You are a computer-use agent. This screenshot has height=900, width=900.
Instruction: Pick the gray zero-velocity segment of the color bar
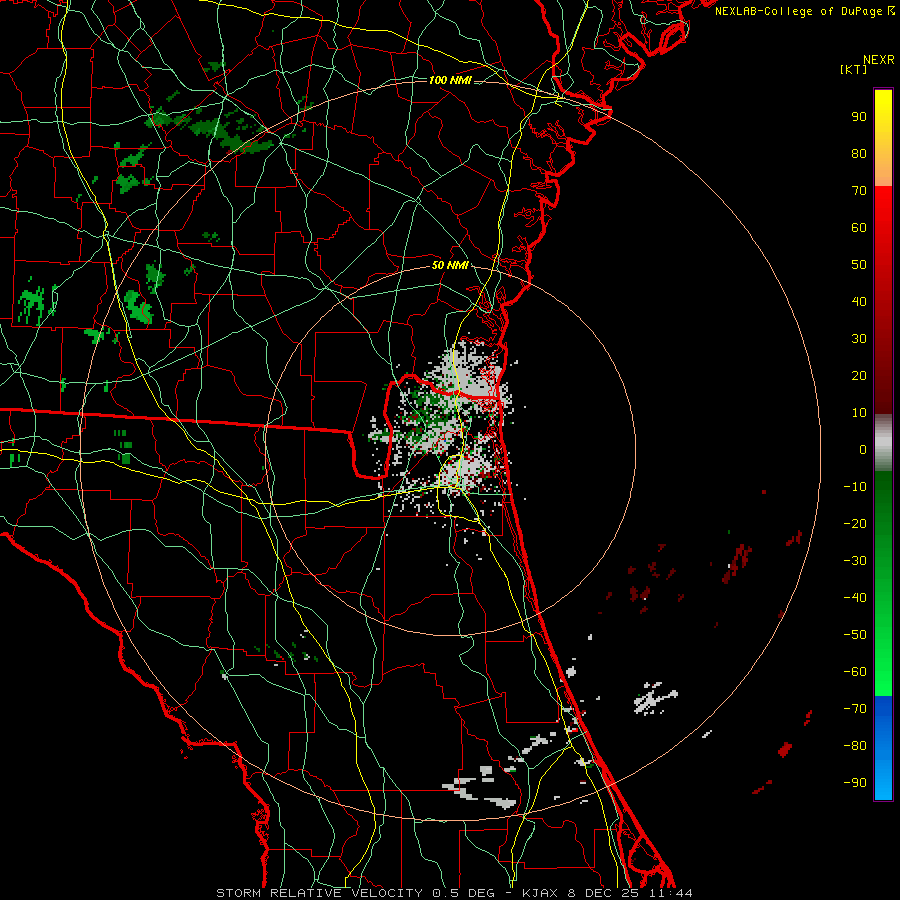click(x=883, y=443)
